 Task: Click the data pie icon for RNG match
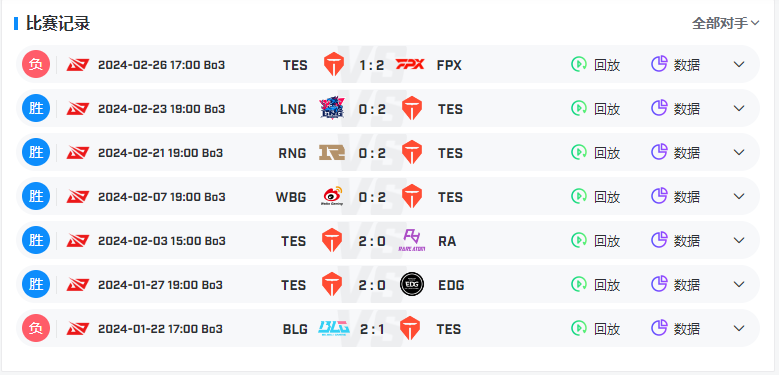(x=659, y=152)
